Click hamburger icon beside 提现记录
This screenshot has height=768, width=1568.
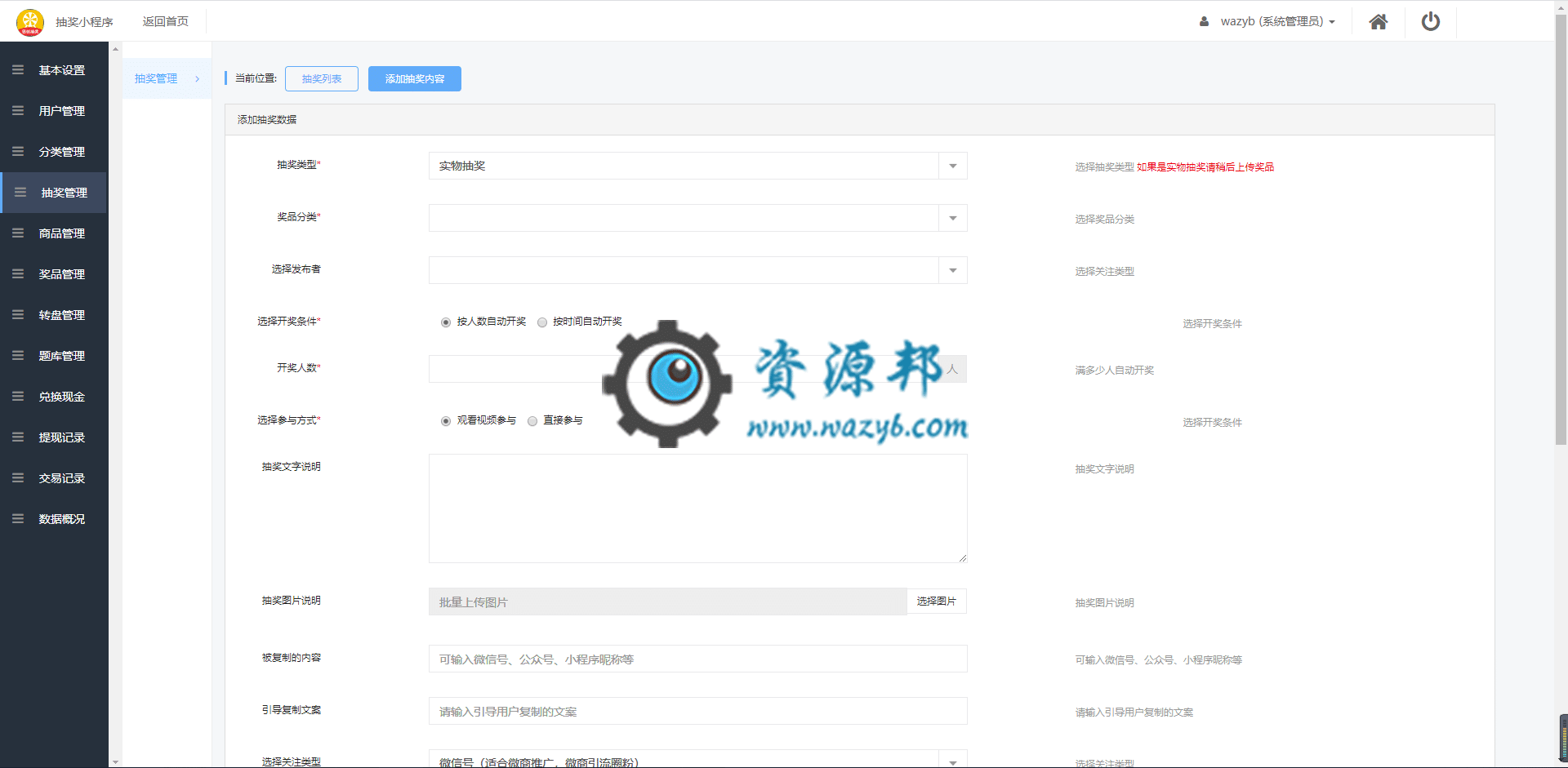18,437
